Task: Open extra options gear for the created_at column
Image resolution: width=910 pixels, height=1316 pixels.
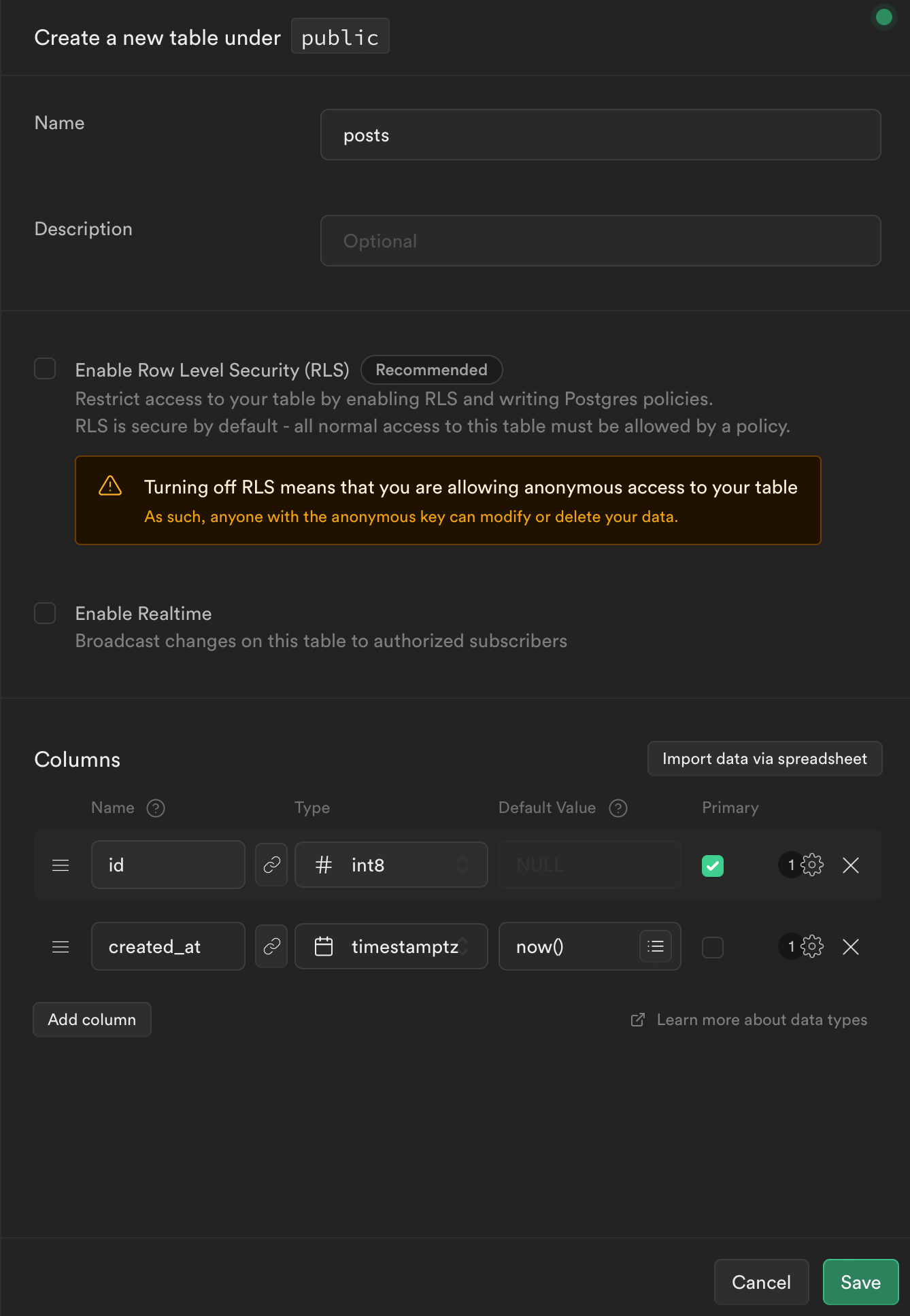Action: 812,946
